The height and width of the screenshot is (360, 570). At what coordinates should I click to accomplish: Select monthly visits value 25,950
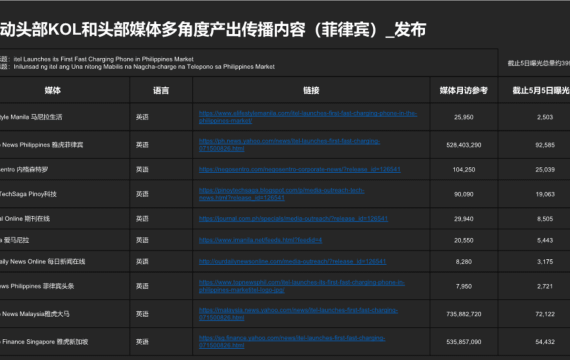(x=464, y=117)
